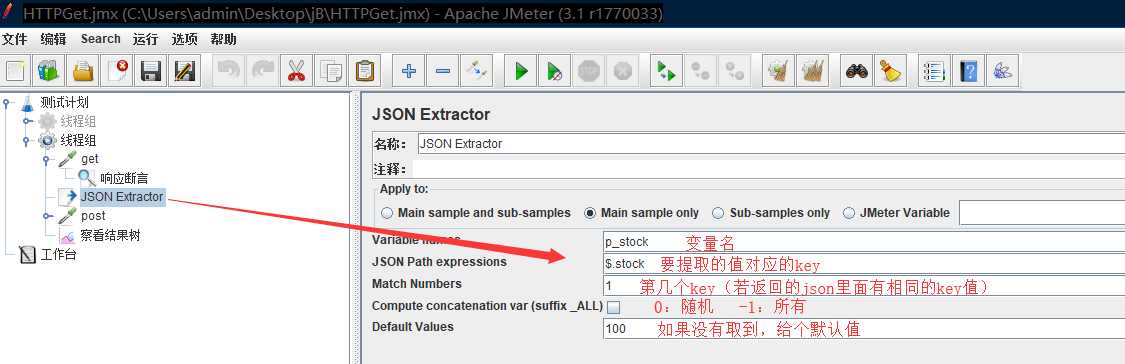Click Remote Stop All icon
This screenshot has width=1125, height=364.
pyautogui.click(x=701, y=70)
